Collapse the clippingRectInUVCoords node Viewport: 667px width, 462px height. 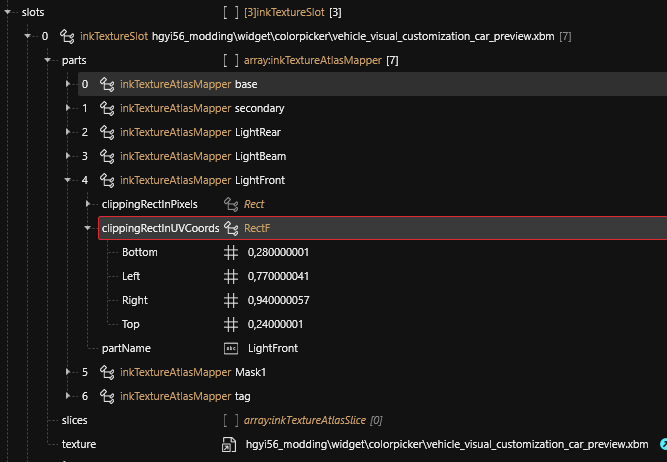click(88, 228)
